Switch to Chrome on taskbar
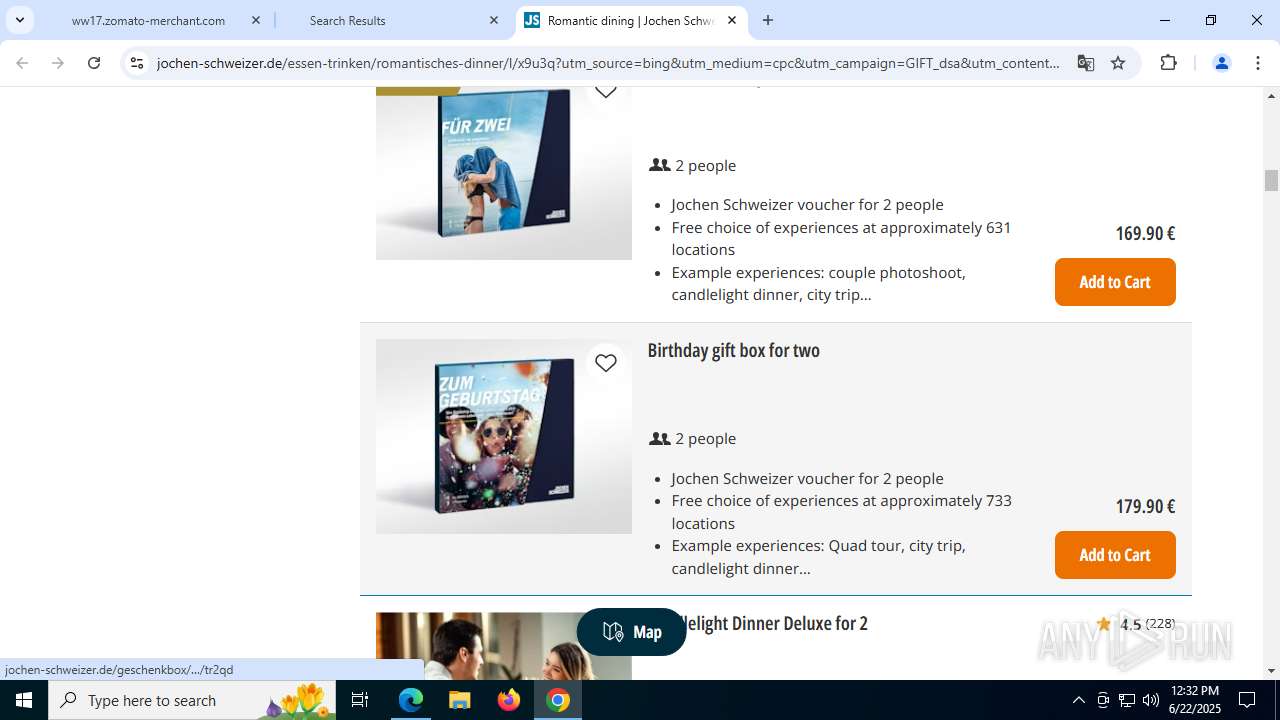The height and width of the screenshot is (720, 1280). (558, 700)
